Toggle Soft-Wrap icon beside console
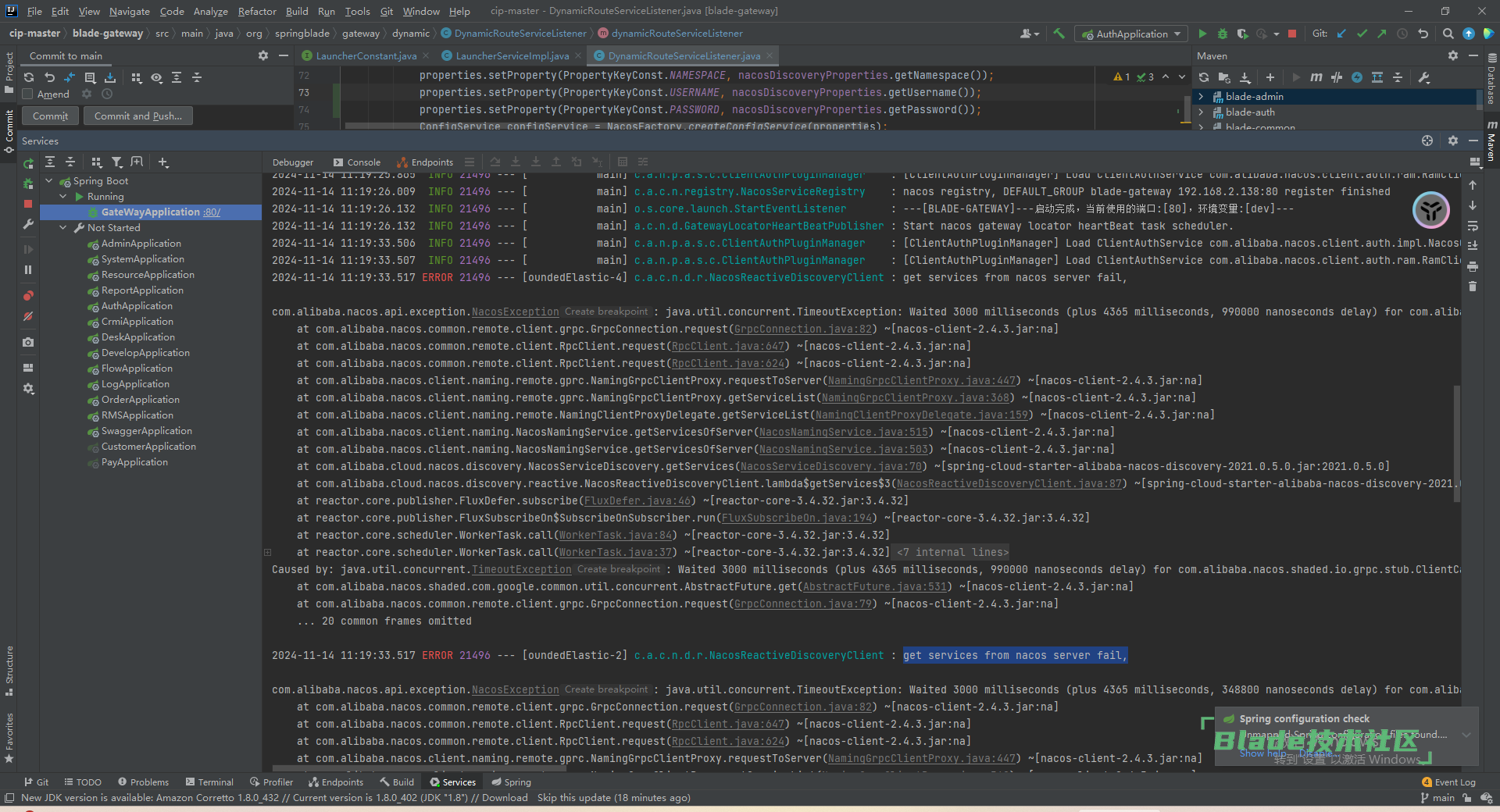 (x=1473, y=226)
